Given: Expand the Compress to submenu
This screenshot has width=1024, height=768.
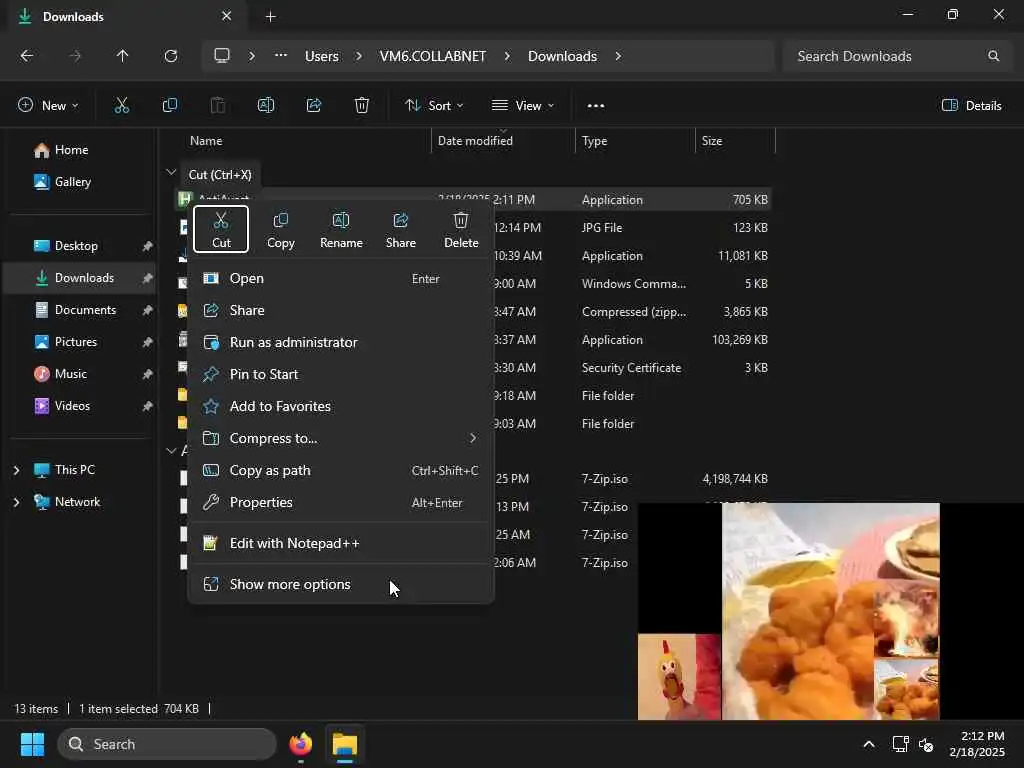Looking at the screenshot, I should [472, 438].
